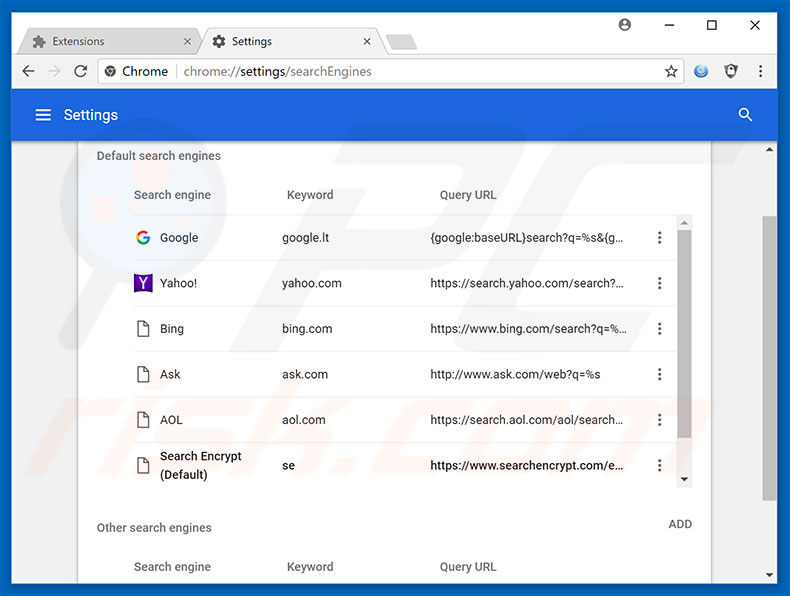790x596 pixels.
Task: Click the browser forward arrow
Action: coord(54,72)
